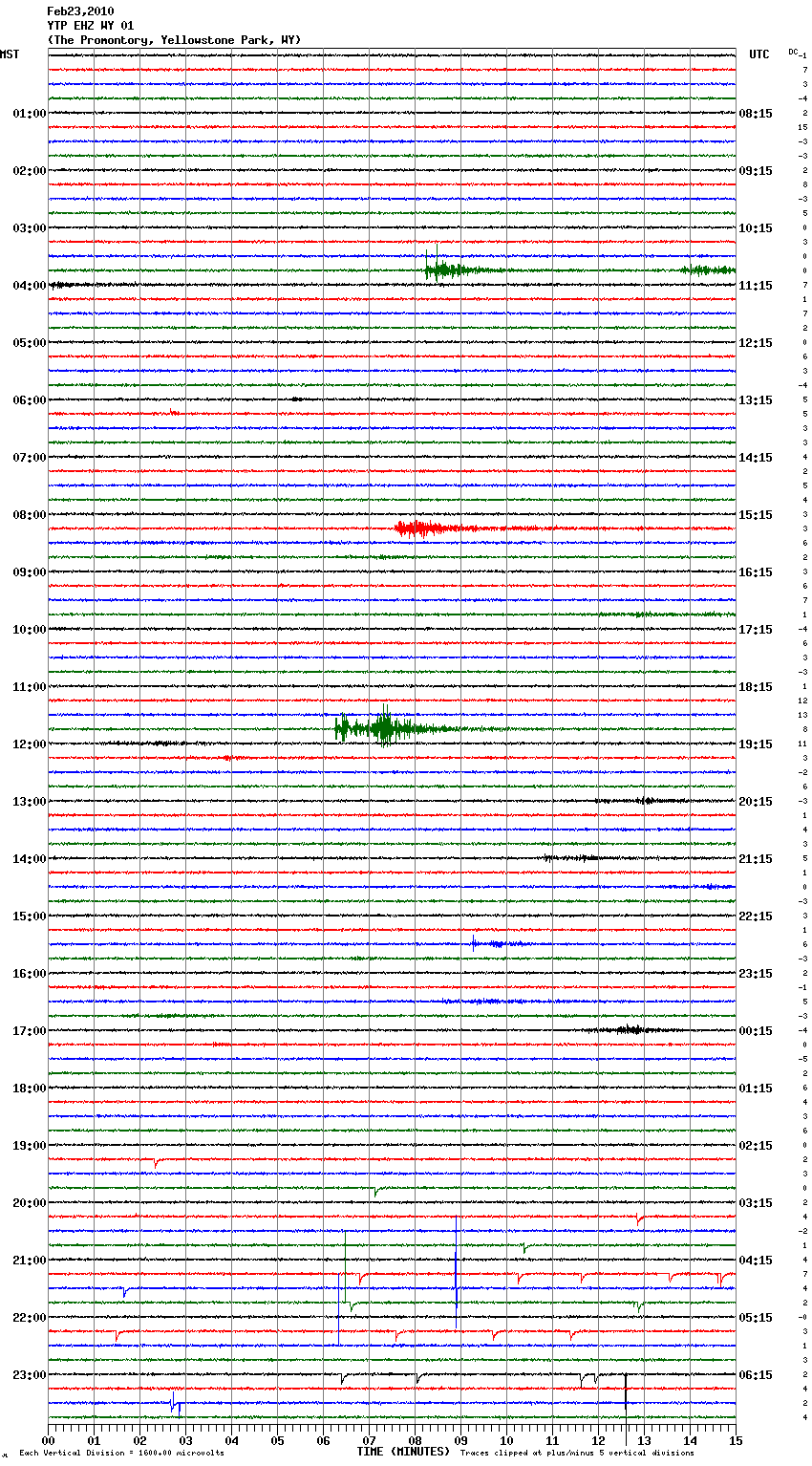Click the 15 minute tick label

pos(736,1440)
